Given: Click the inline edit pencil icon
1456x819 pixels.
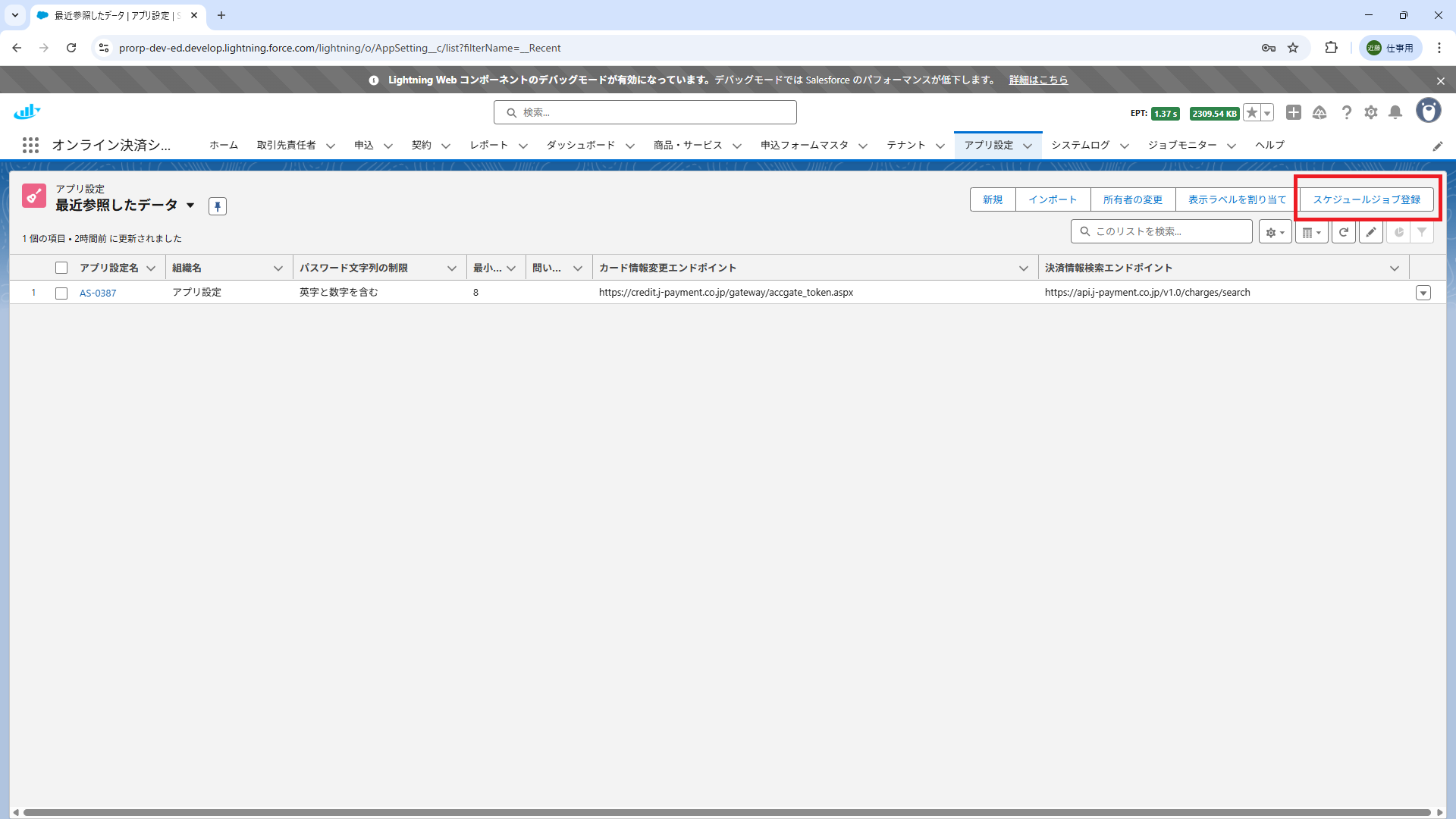Looking at the screenshot, I should click(x=1370, y=232).
